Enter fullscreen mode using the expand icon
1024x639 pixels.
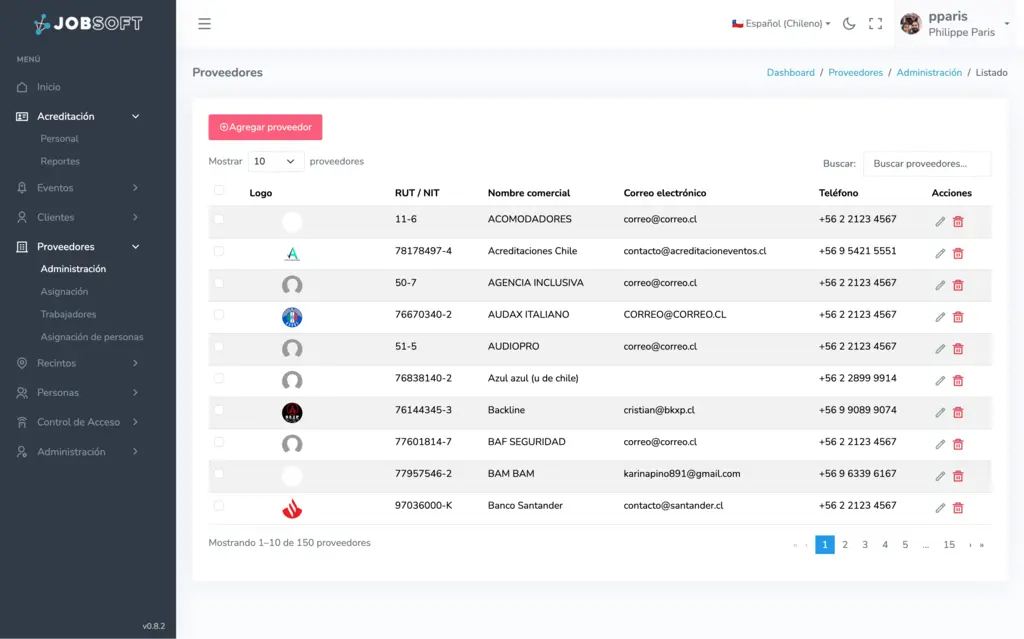click(875, 24)
